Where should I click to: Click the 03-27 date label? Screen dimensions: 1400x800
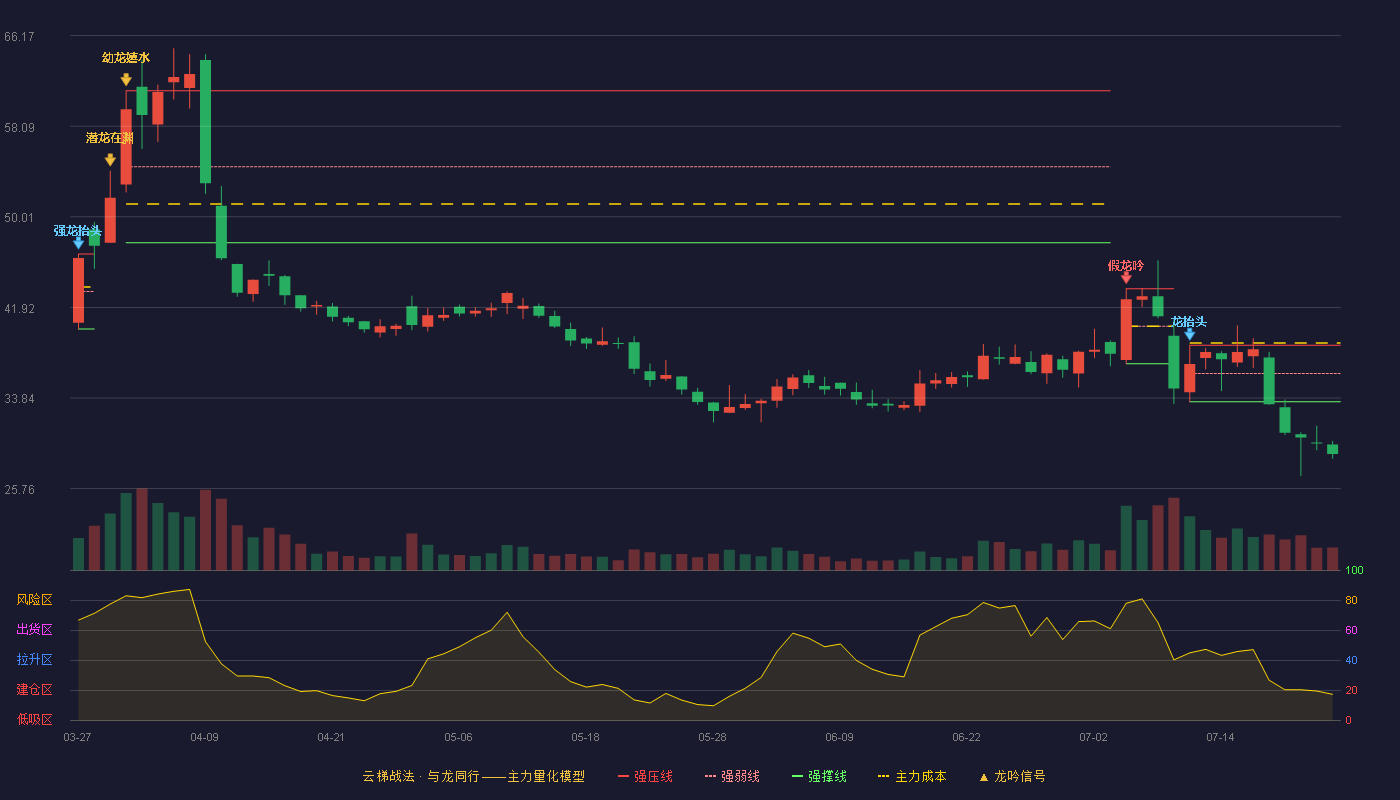77,737
